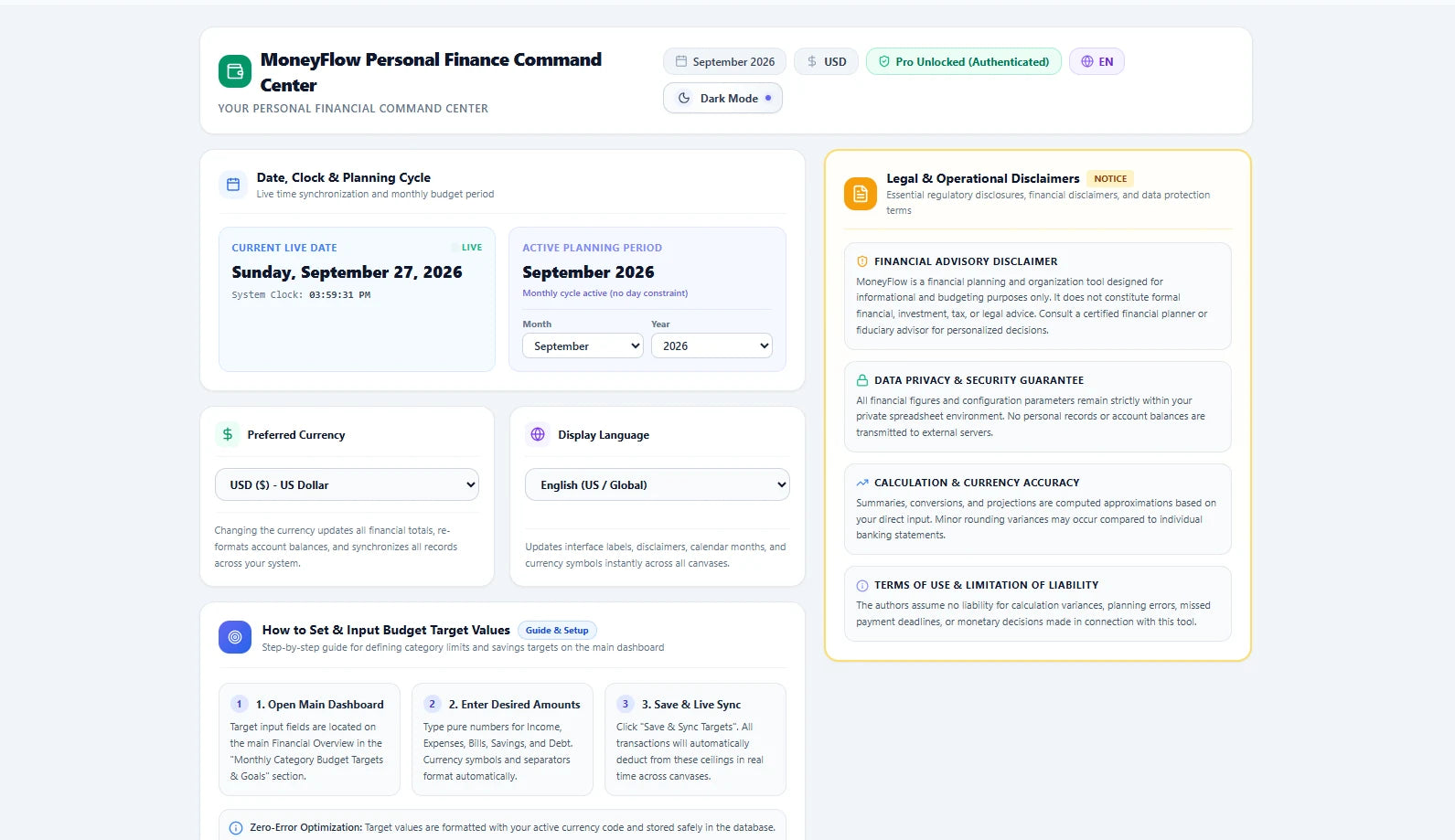Click the orange document icon for Legal Disclaimers
The image size is (1455, 840).
click(x=861, y=194)
